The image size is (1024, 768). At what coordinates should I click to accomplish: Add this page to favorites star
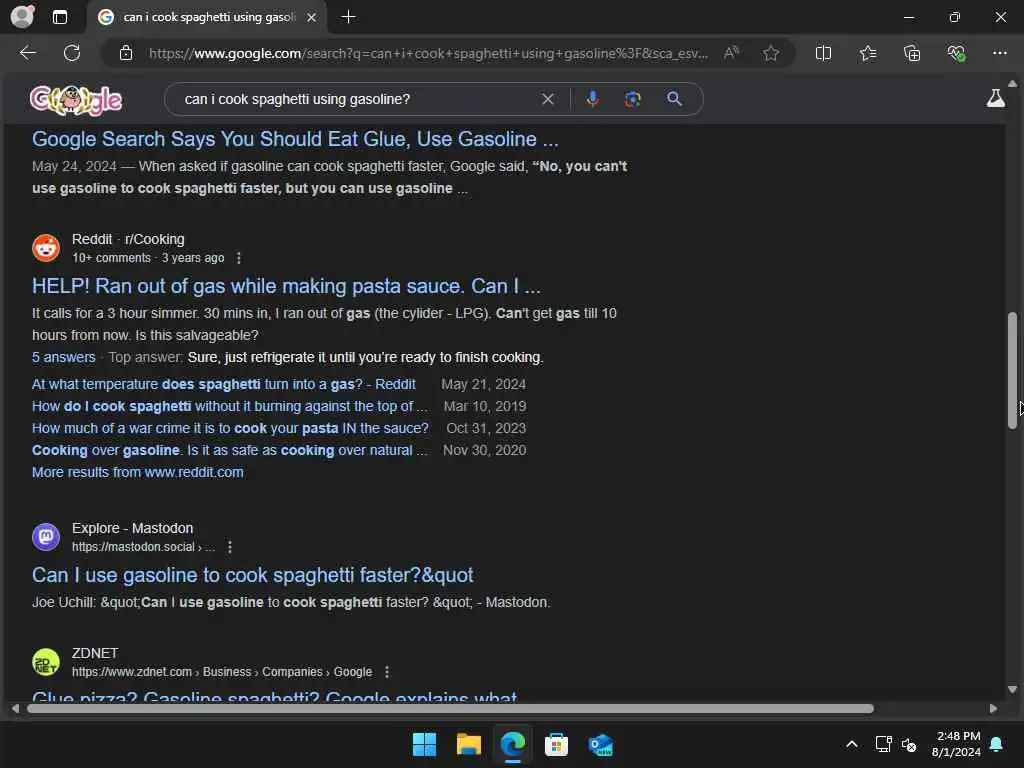tap(771, 54)
